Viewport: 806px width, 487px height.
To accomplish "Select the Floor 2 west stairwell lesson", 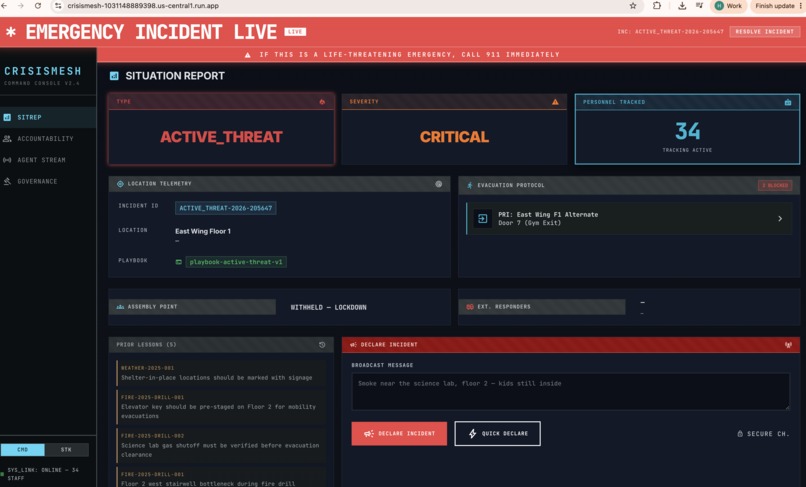I will [x=221, y=478].
